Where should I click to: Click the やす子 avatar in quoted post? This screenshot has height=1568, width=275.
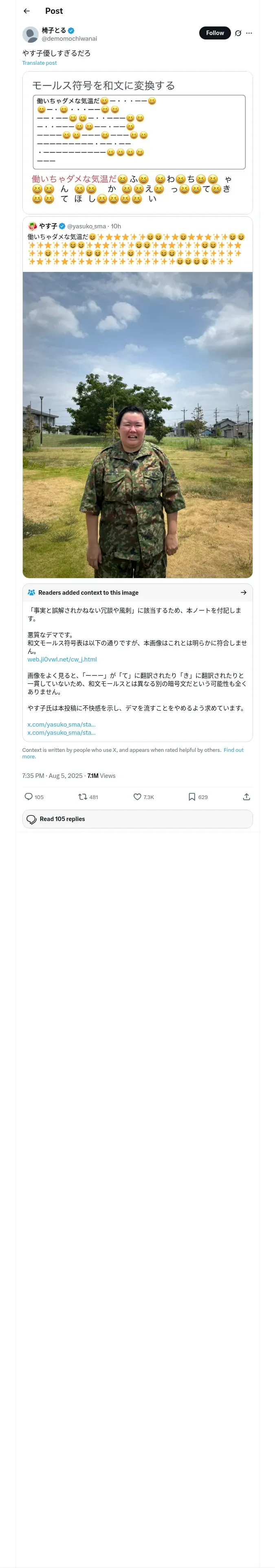coord(32,226)
